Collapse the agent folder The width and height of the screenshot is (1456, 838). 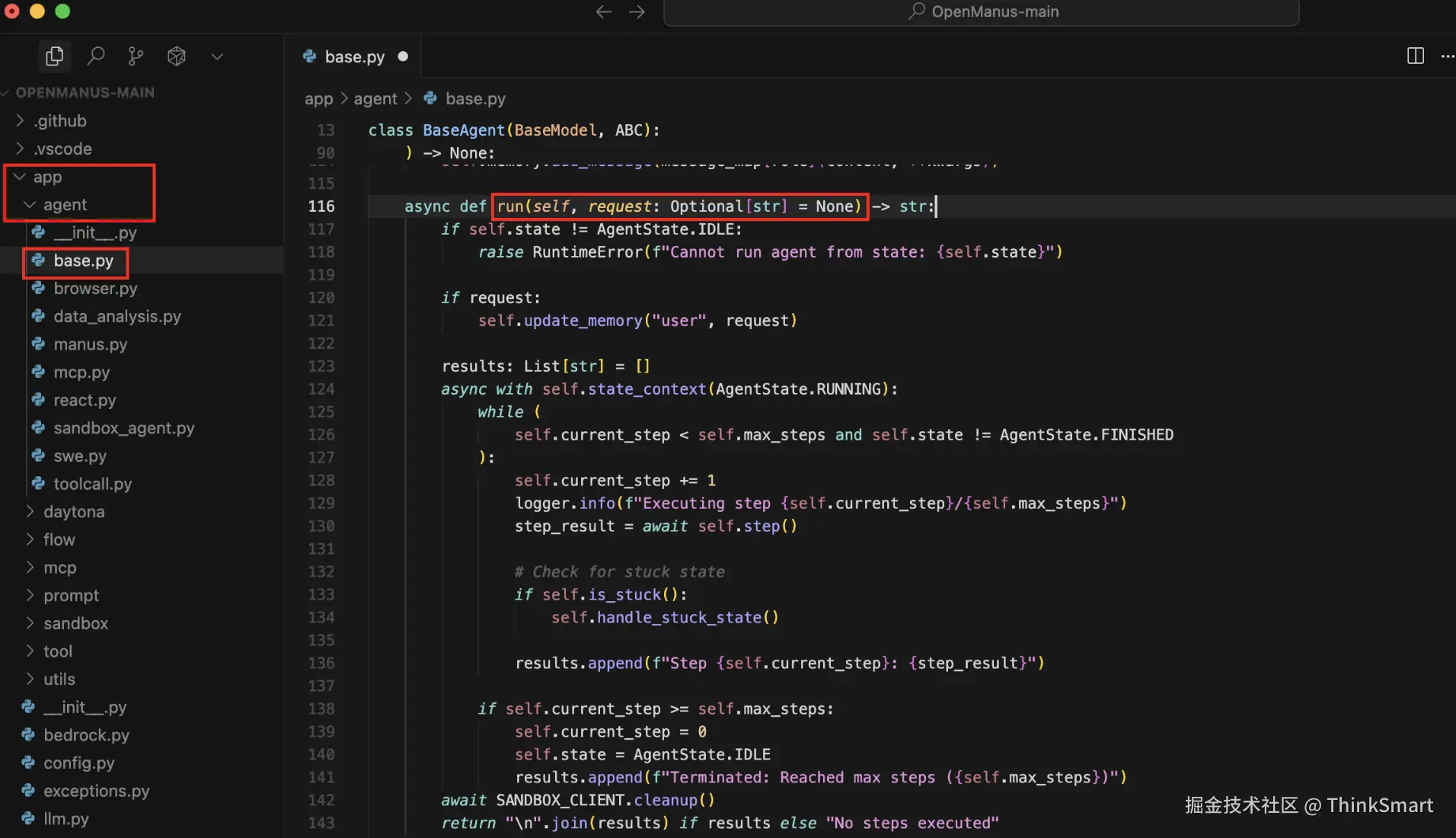point(65,205)
